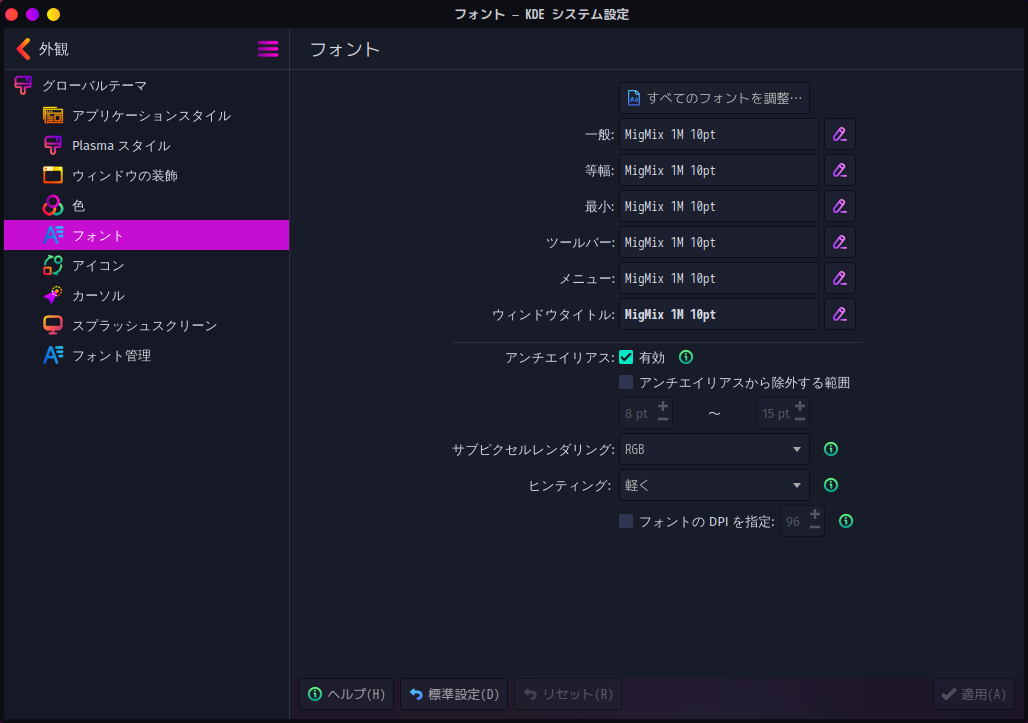This screenshot has width=1028, height=723.
Task: Open the サブピクセルレンダリング RGB dropdown
Action: (x=714, y=450)
